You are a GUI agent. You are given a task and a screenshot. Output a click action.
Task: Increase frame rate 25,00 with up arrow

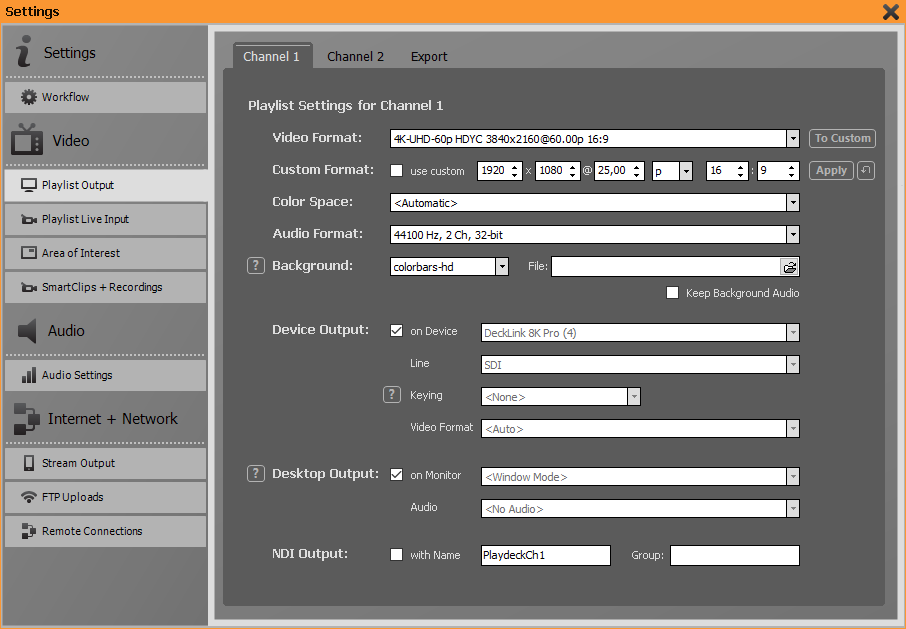coord(636,166)
